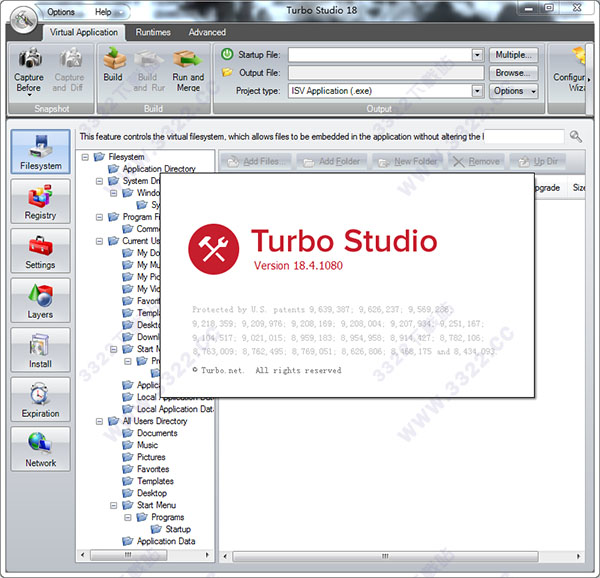Screen dimensions: 600x578
Task: Click the search text box
Action: [x=524, y=137]
